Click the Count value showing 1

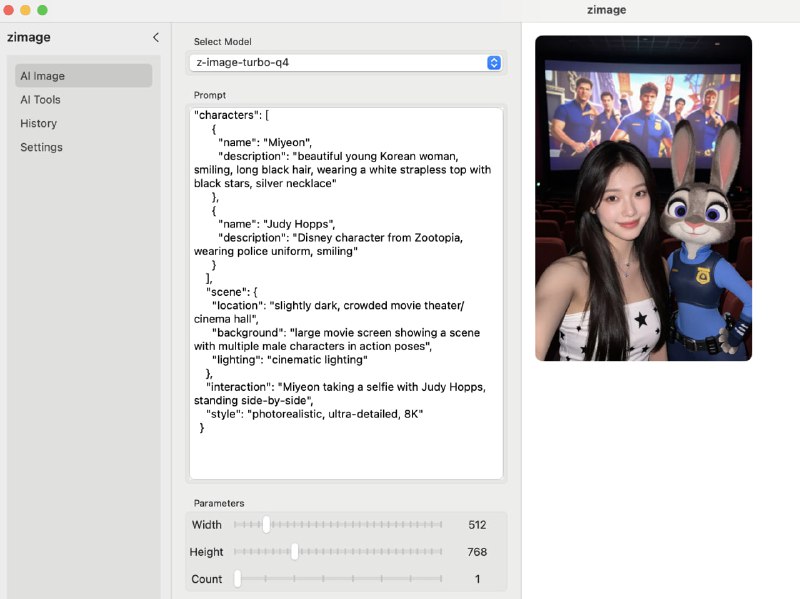tap(477, 578)
